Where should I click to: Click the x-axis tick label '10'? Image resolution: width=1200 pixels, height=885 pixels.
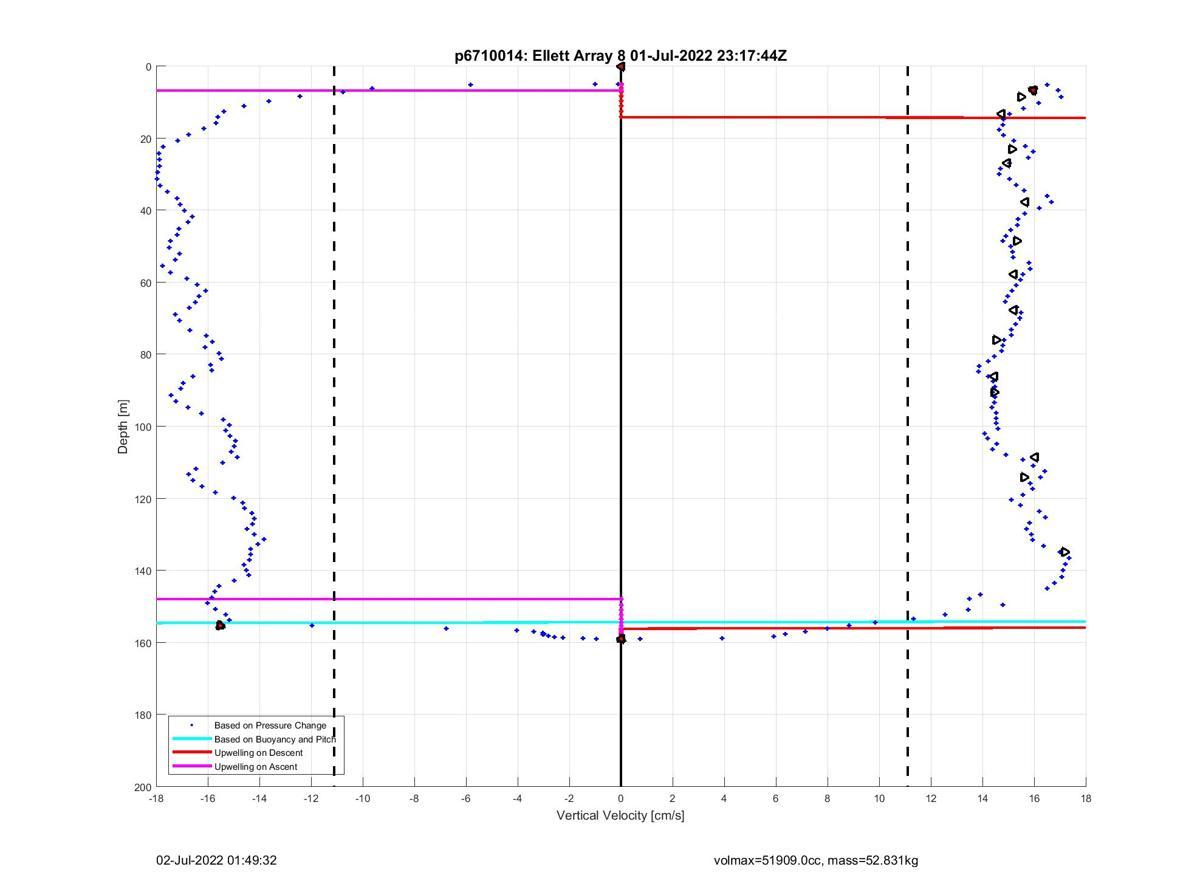click(x=879, y=798)
